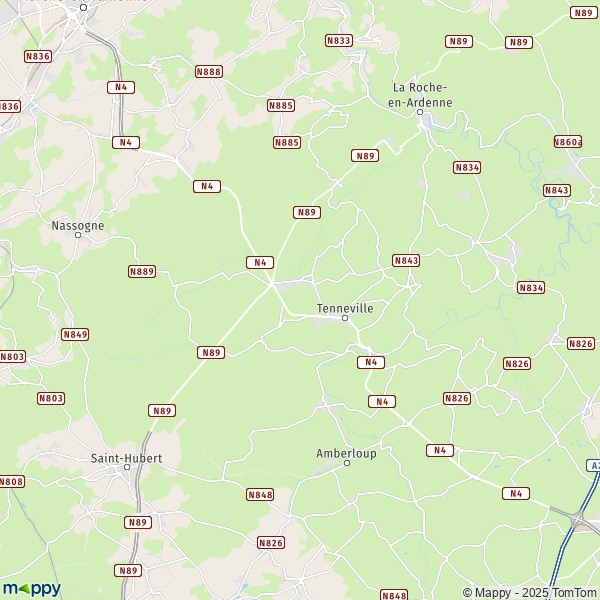Click the Mappy logo
The width and height of the screenshot is (600, 600).
tap(32, 589)
